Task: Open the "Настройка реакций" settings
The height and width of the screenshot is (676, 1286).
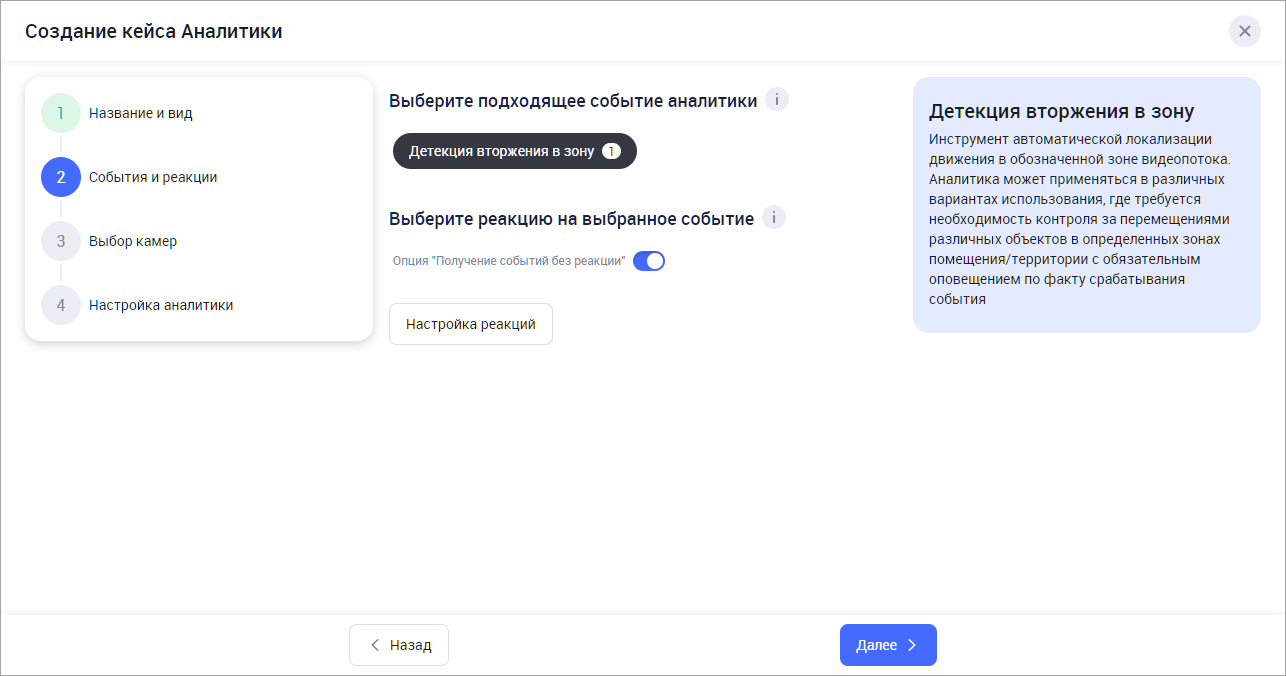Action: click(x=470, y=324)
